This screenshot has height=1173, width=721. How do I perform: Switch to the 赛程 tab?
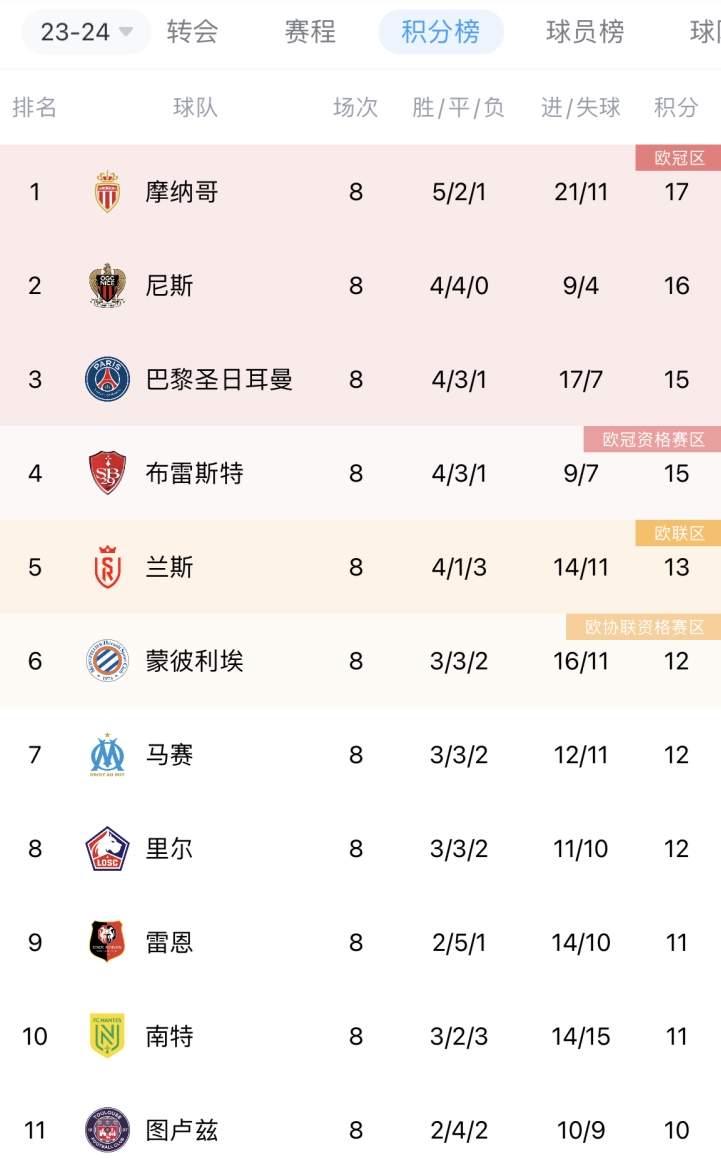pyautogui.click(x=310, y=32)
